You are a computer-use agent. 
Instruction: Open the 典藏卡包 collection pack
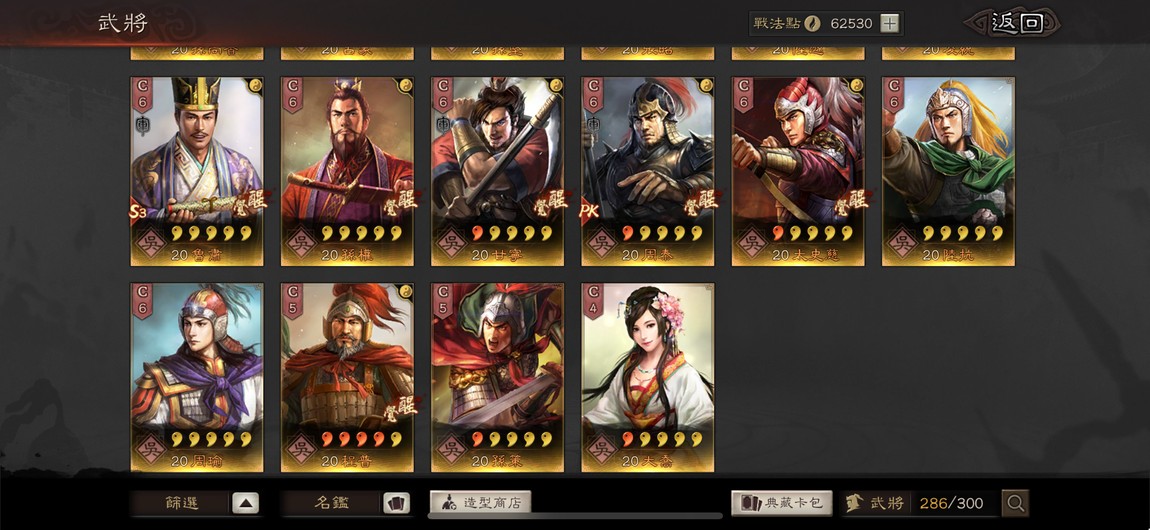782,503
